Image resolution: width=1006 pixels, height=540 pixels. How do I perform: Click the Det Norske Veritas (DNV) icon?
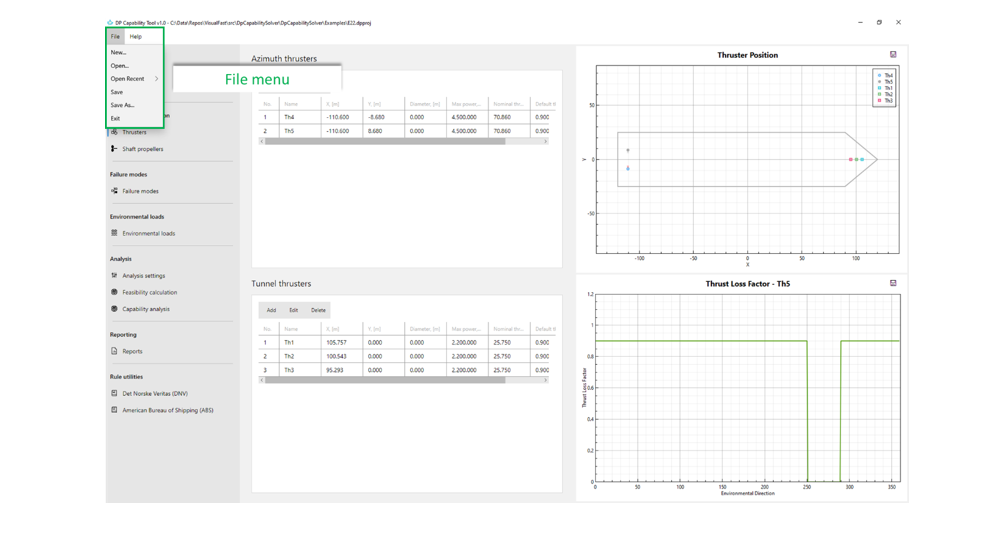click(114, 394)
